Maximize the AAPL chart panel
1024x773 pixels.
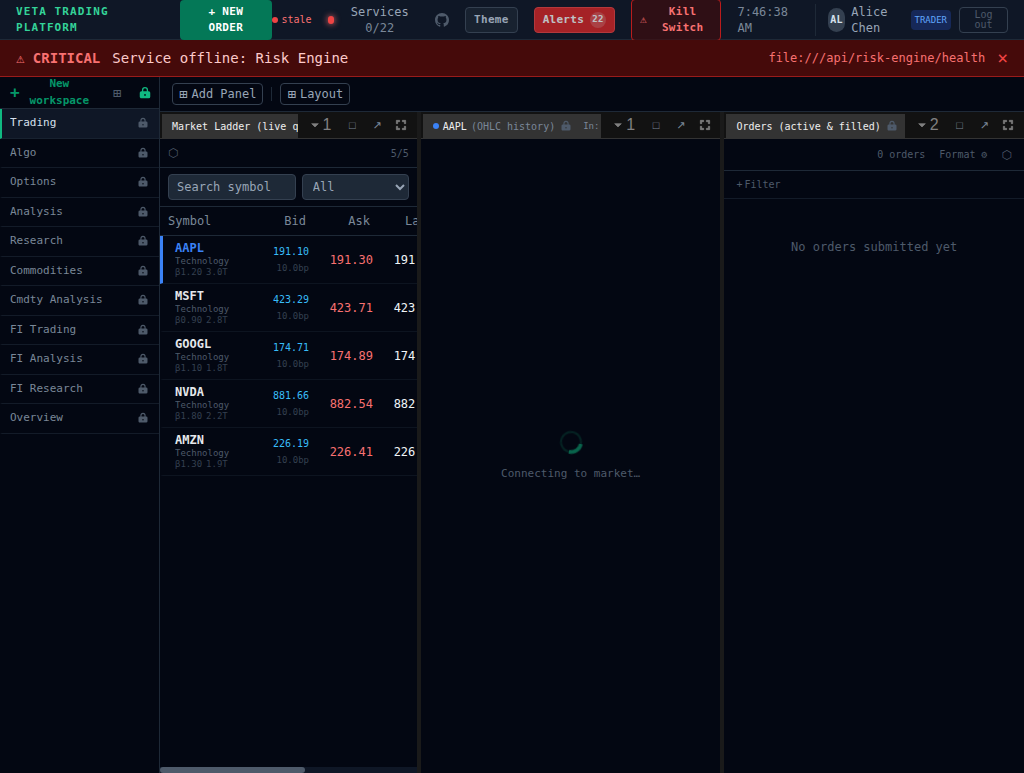[x=656, y=125]
